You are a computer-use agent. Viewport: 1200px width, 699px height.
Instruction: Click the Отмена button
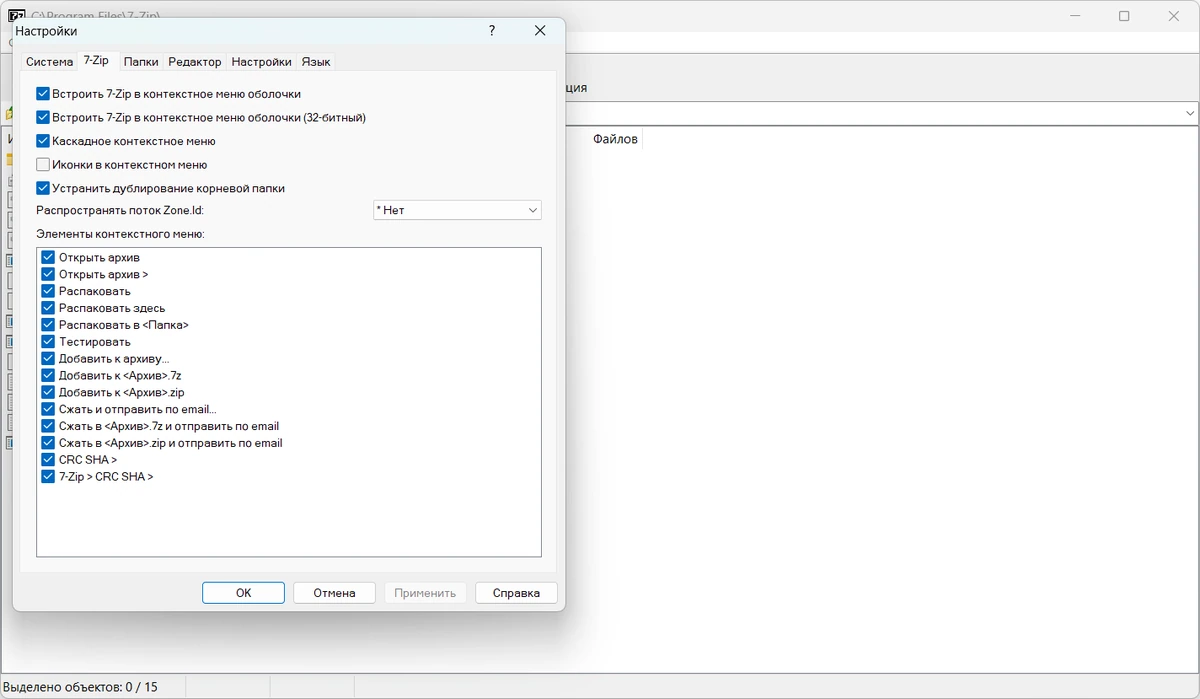point(334,593)
